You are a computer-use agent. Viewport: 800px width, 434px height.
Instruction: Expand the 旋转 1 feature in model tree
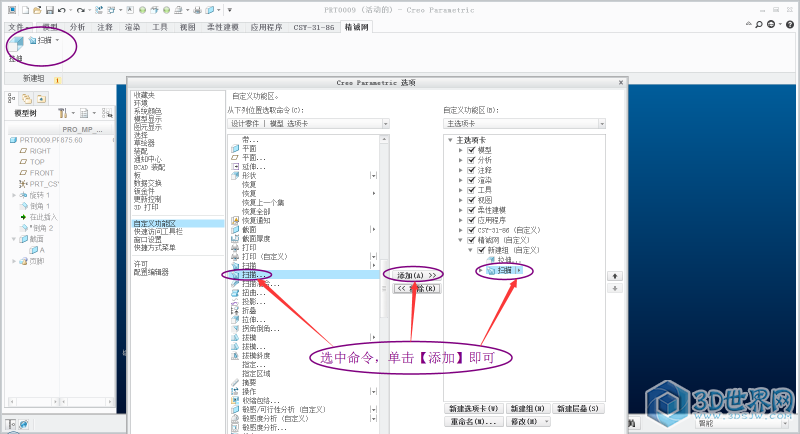coord(14,195)
